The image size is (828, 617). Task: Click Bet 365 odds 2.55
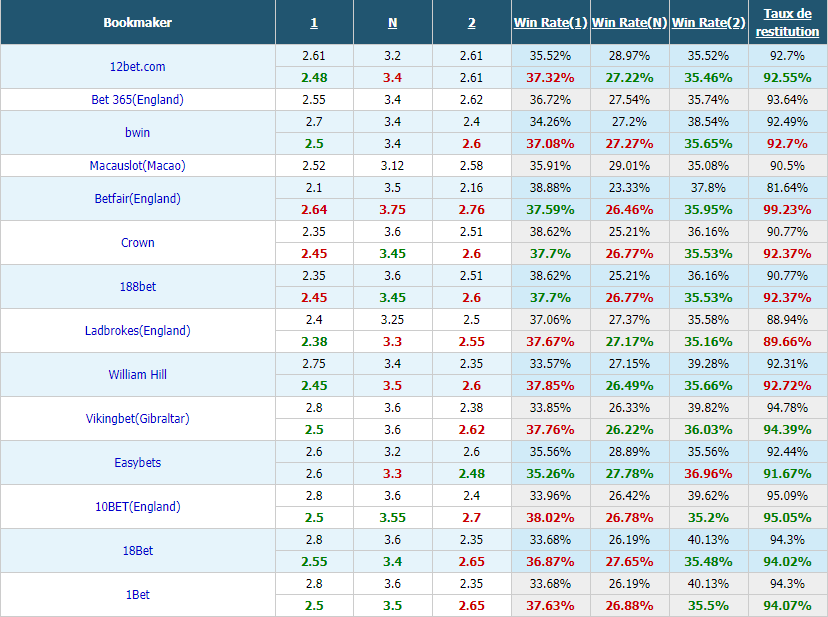pos(314,99)
